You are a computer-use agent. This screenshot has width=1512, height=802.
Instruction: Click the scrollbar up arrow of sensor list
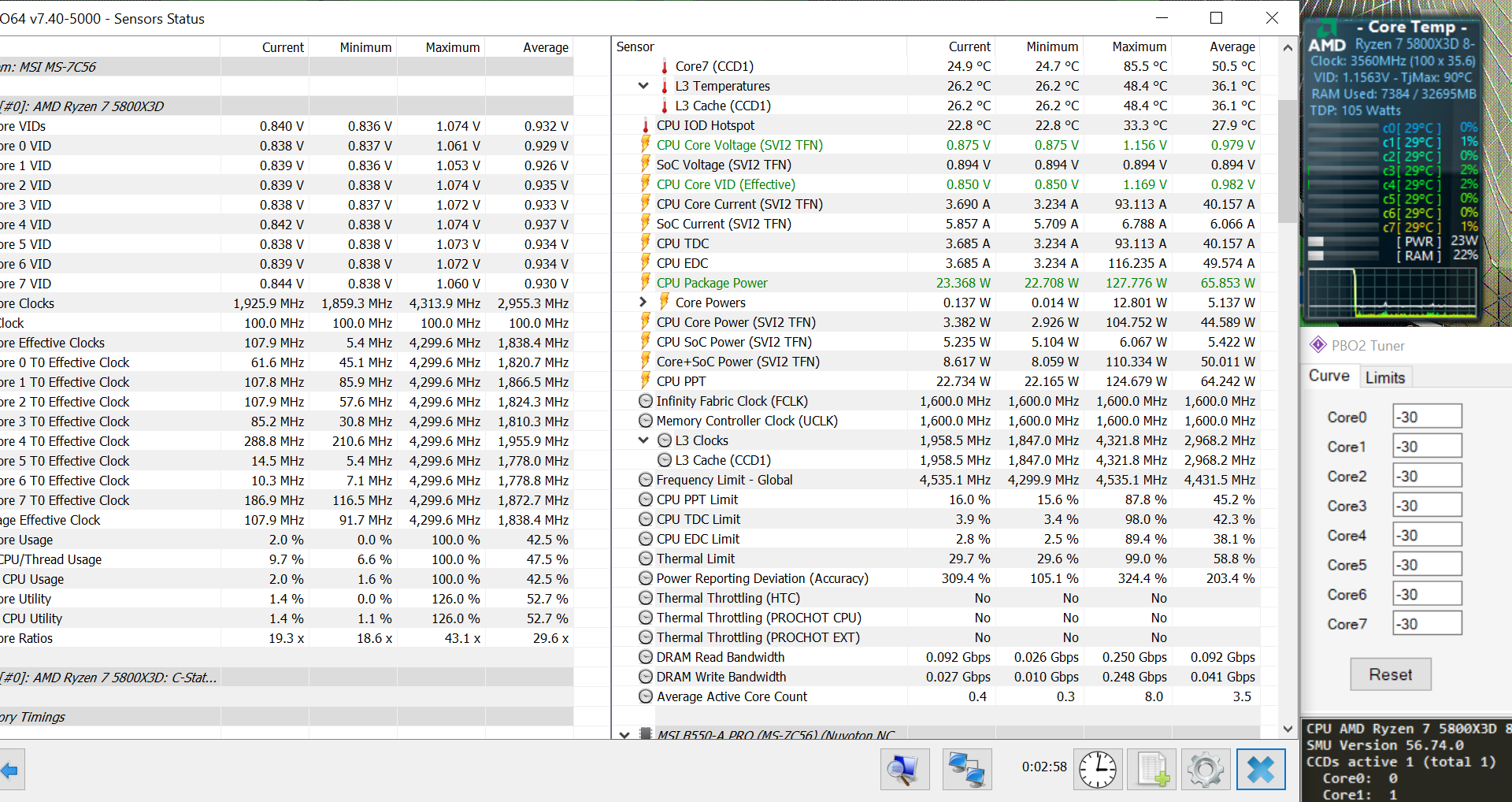tap(1288, 47)
